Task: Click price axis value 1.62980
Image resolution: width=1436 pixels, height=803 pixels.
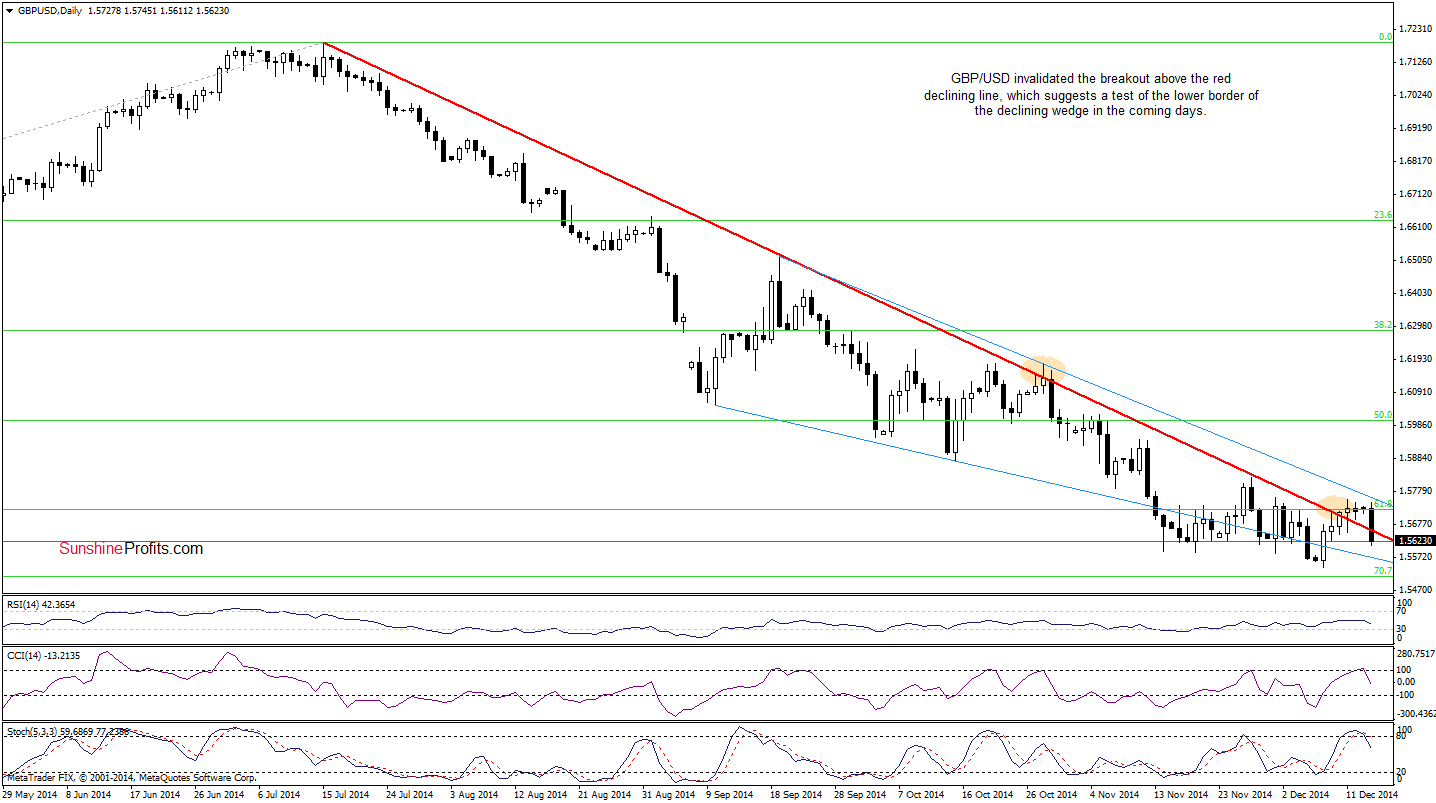Action: click(x=1415, y=326)
